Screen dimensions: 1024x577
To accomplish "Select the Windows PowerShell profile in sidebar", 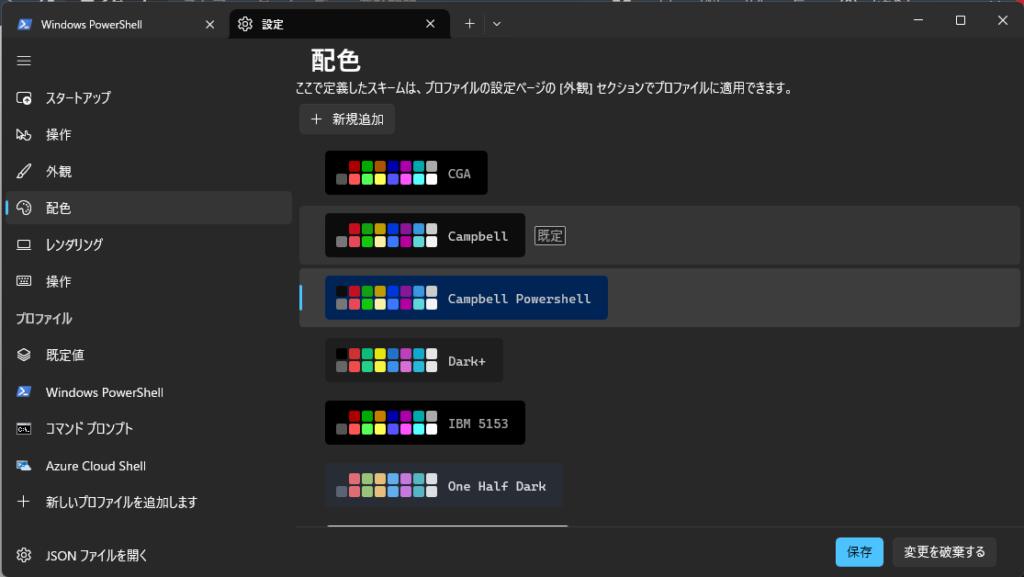I will coord(148,392).
